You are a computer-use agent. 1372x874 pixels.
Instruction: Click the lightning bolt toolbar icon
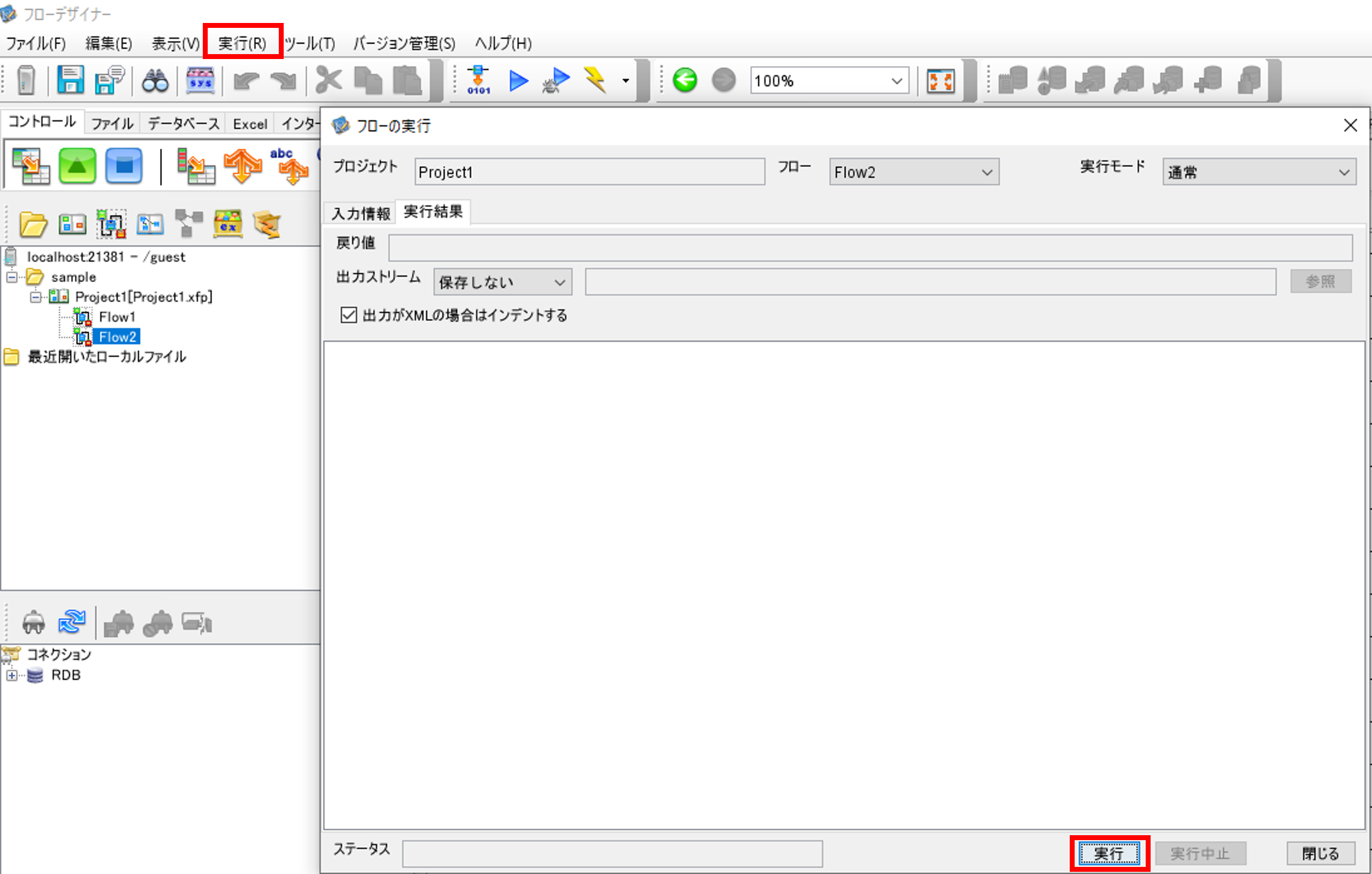pyautogui.click(x=595, y=80)
